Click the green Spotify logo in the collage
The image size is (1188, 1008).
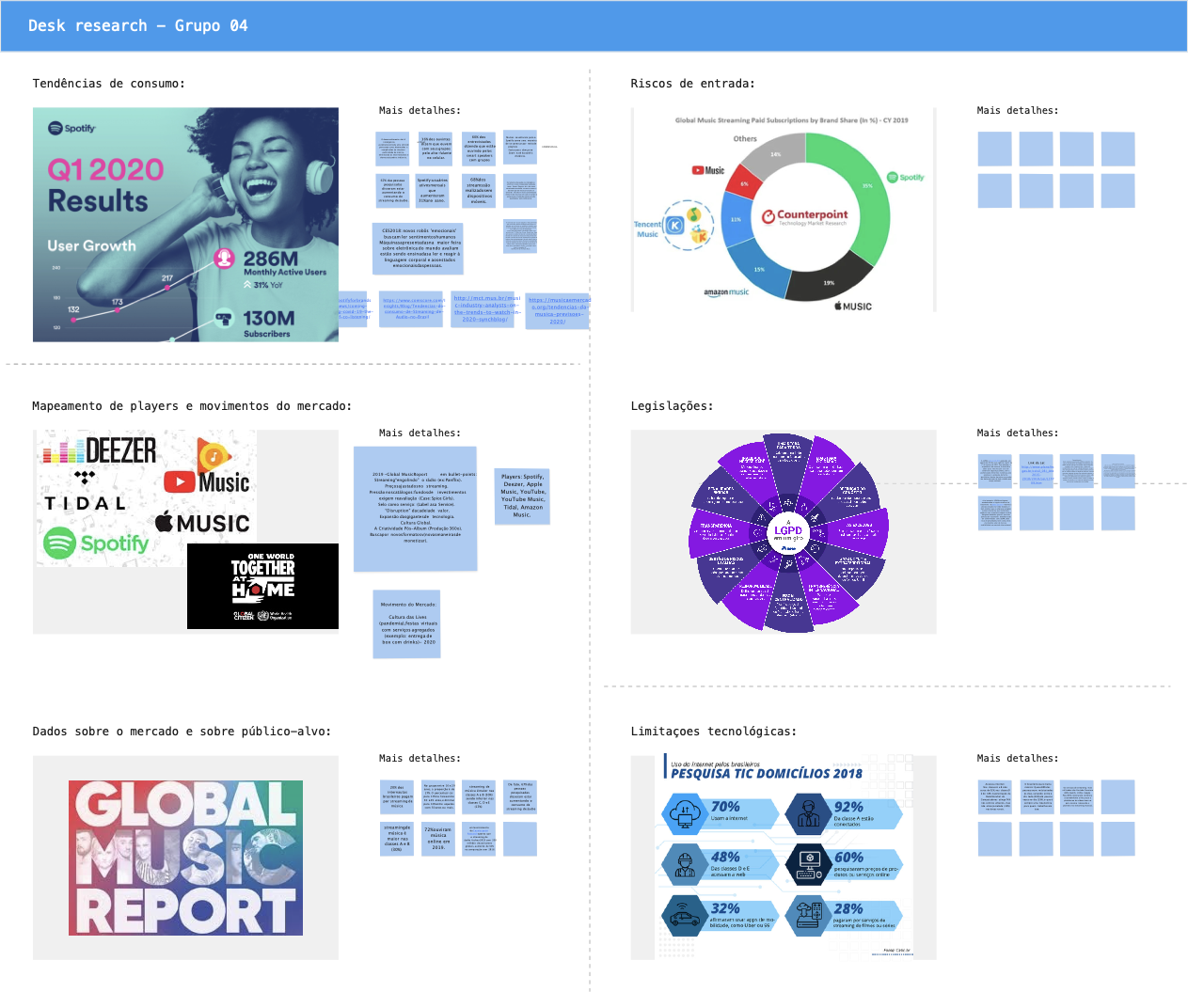(96, 543)
